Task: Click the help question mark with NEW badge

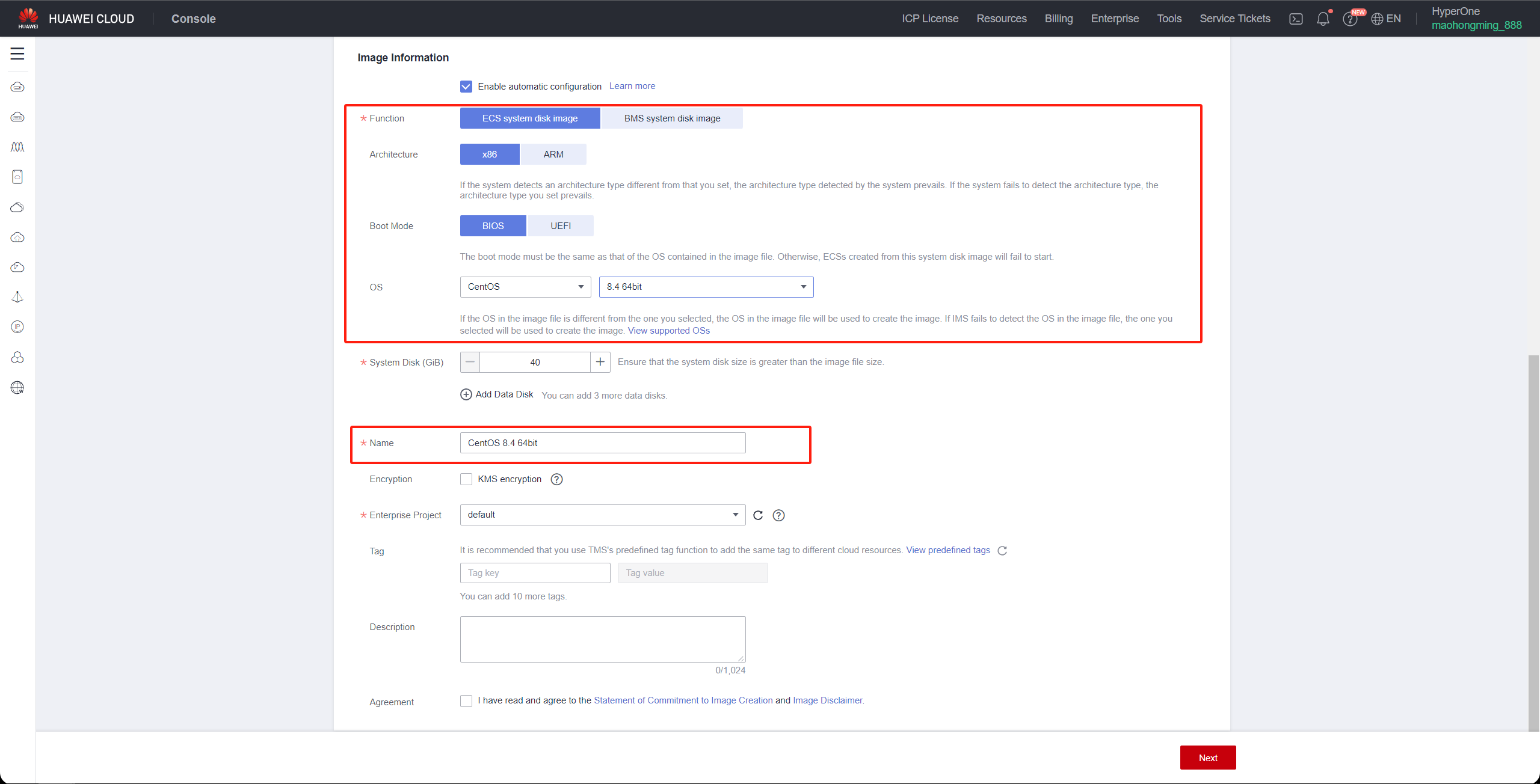Action: point(1350,19)
